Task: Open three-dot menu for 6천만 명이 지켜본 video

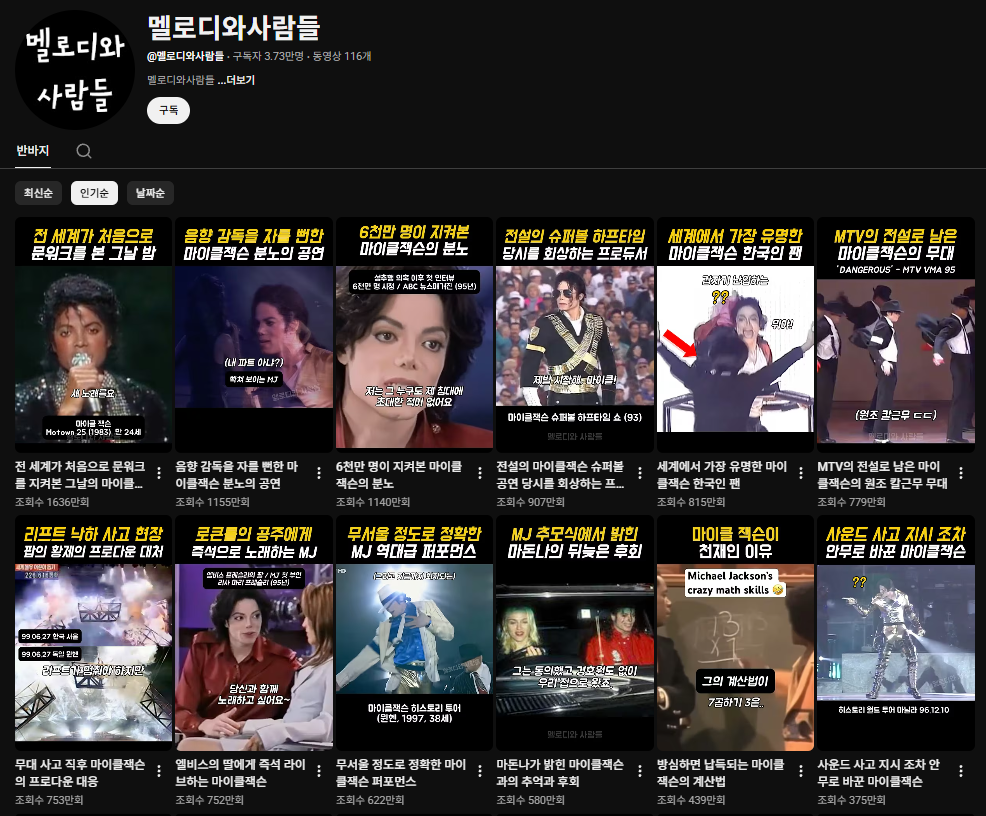Action: coord(480,473)
